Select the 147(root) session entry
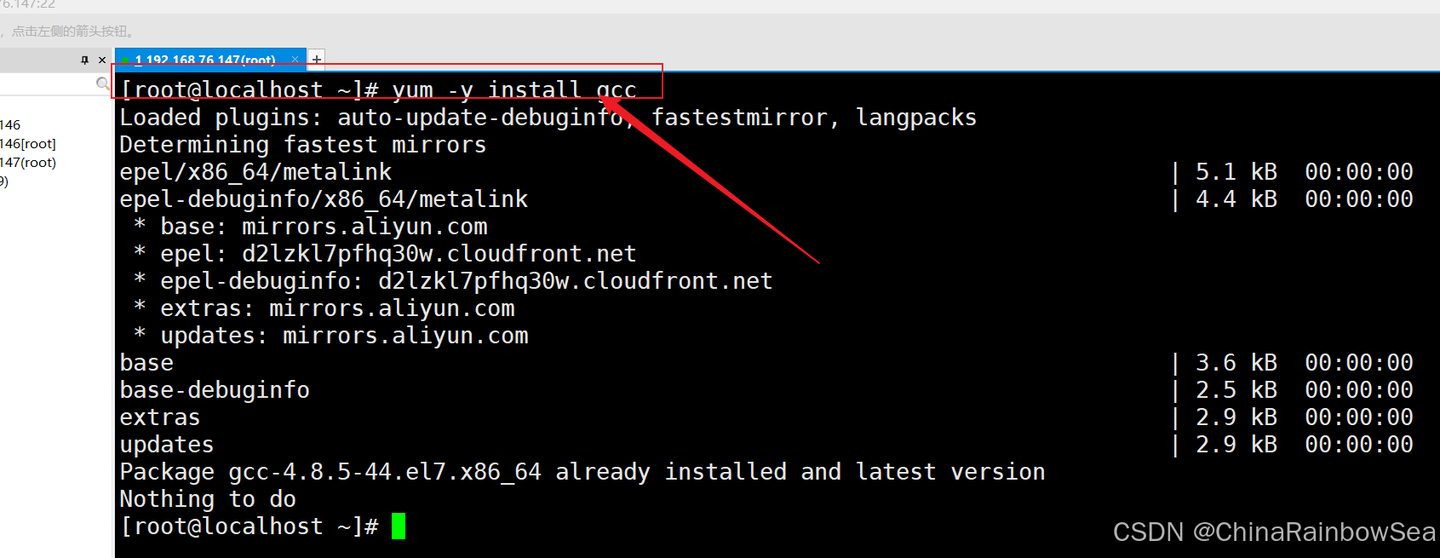This screenshot has width=1440, height=558. coord(27,162)
